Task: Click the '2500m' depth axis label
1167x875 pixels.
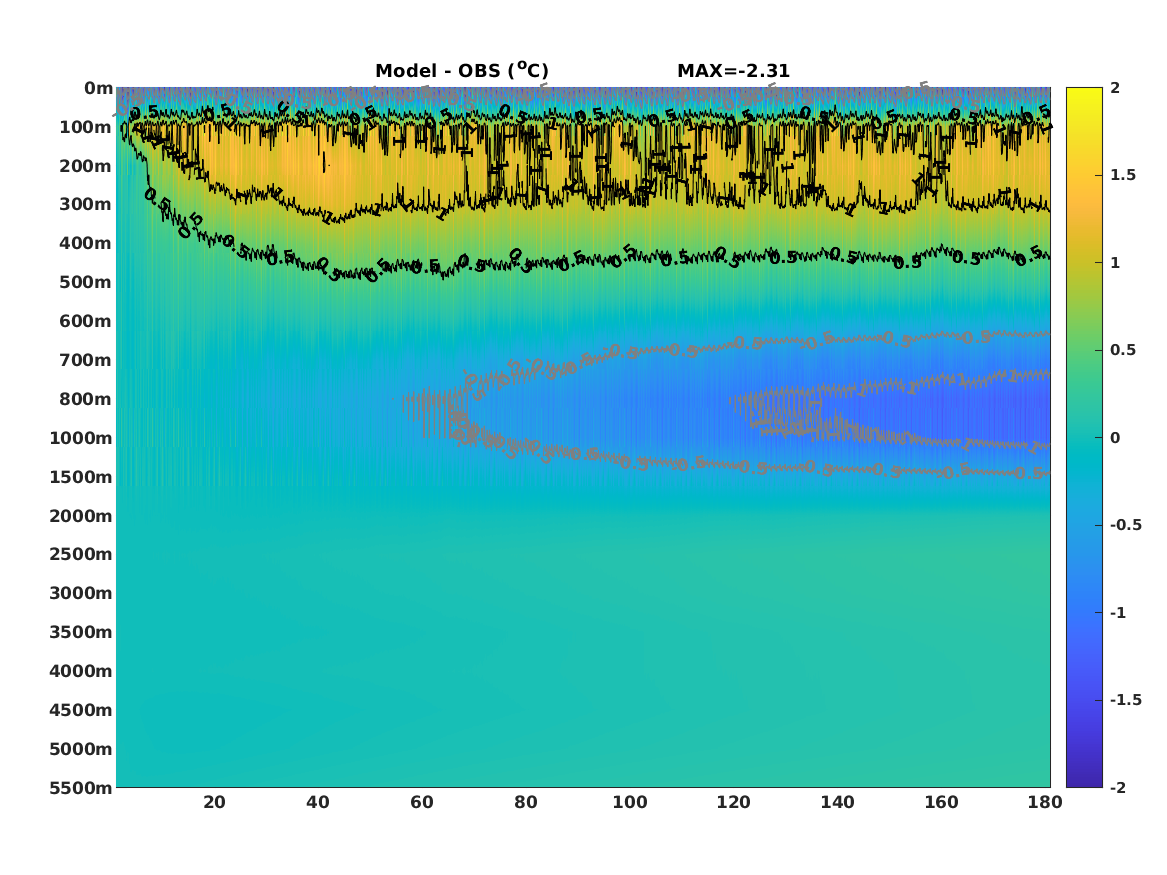Action: pos(81,554)
